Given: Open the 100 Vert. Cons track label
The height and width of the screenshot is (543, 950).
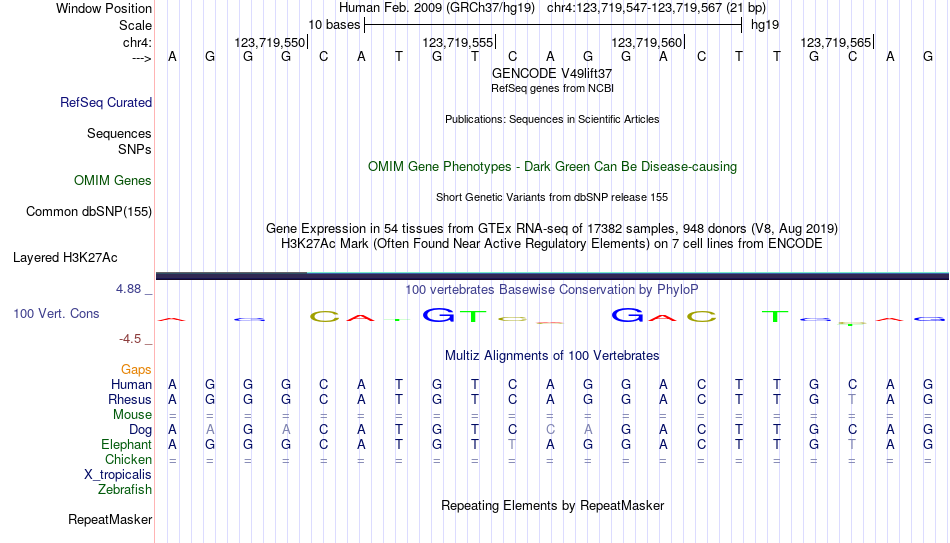Looking at the screenshot, I should pos(56,313).
